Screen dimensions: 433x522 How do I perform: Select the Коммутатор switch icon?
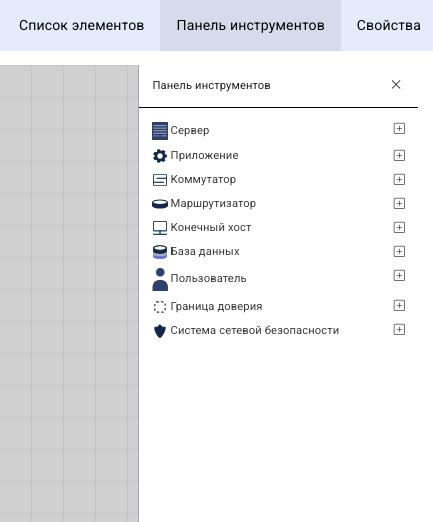(x=160, y=180)
